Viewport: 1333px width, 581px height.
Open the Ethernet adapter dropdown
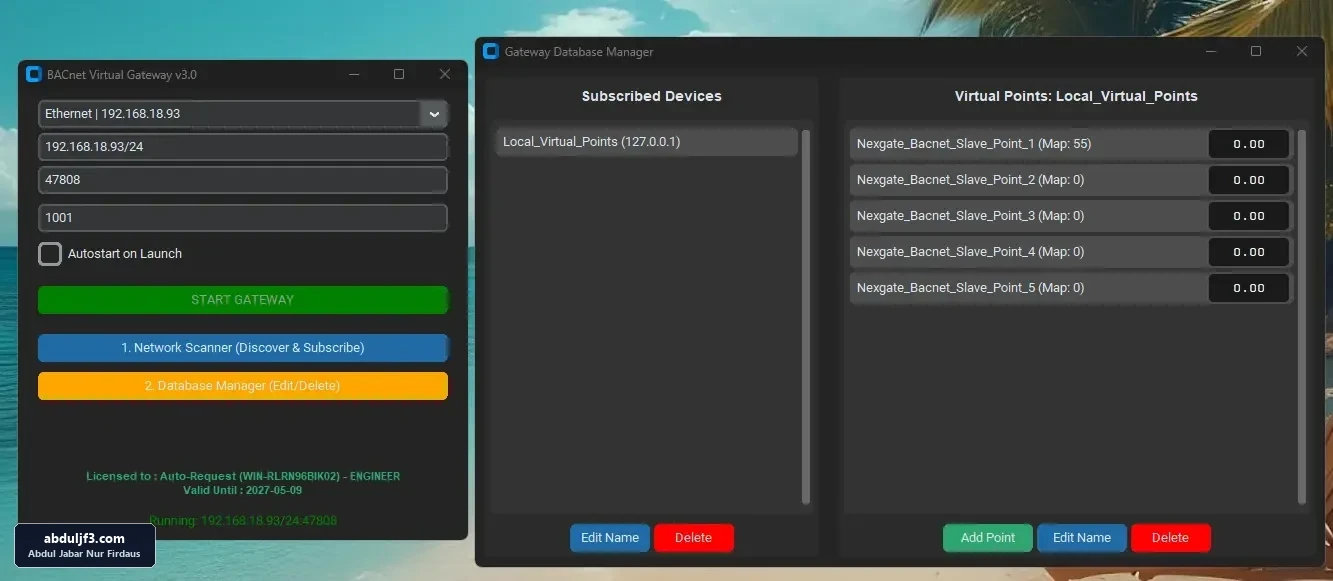pos(434,114)
